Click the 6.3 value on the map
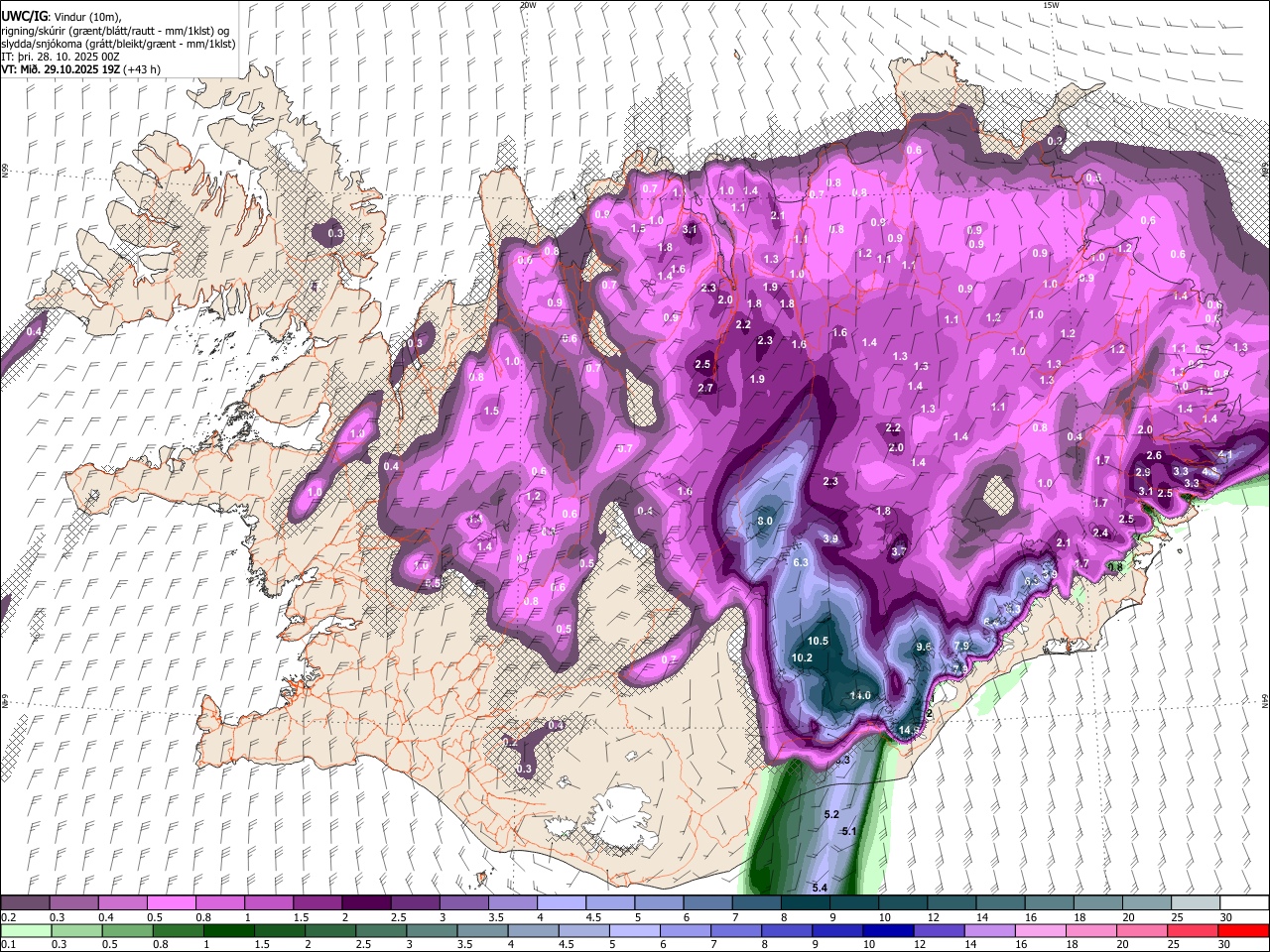Image resolution: width=1270 pixels, height=952 pixels. pyautogui.click(x=801, y=562)
